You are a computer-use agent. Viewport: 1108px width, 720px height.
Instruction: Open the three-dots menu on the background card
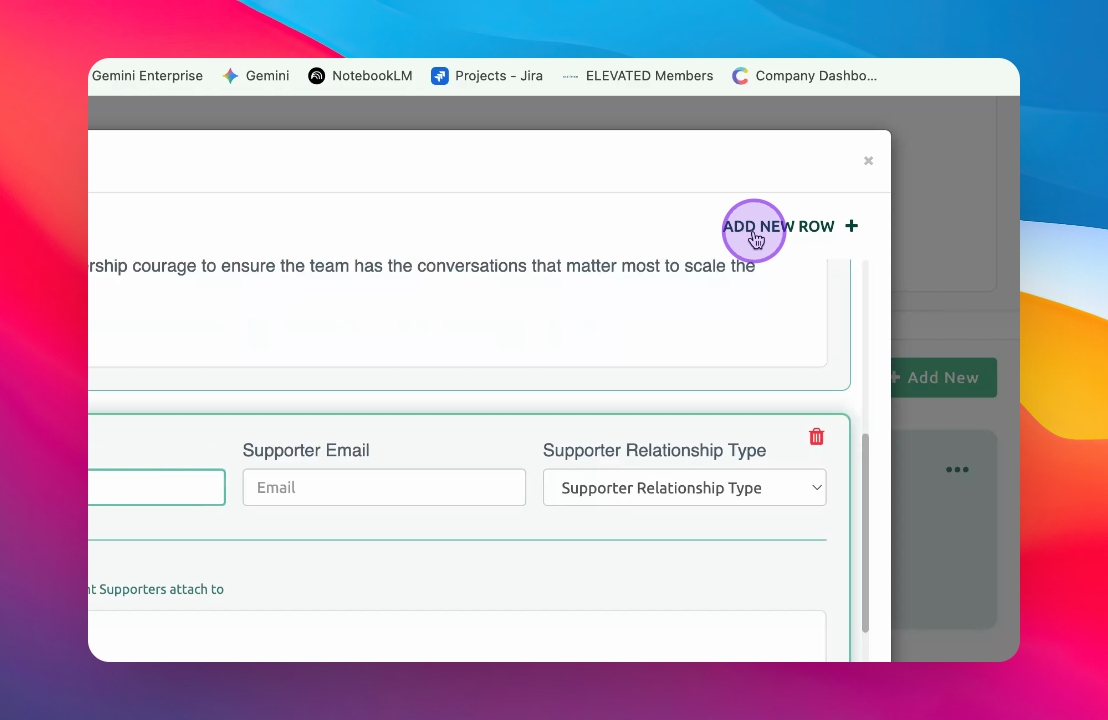(x=957, y=469)
